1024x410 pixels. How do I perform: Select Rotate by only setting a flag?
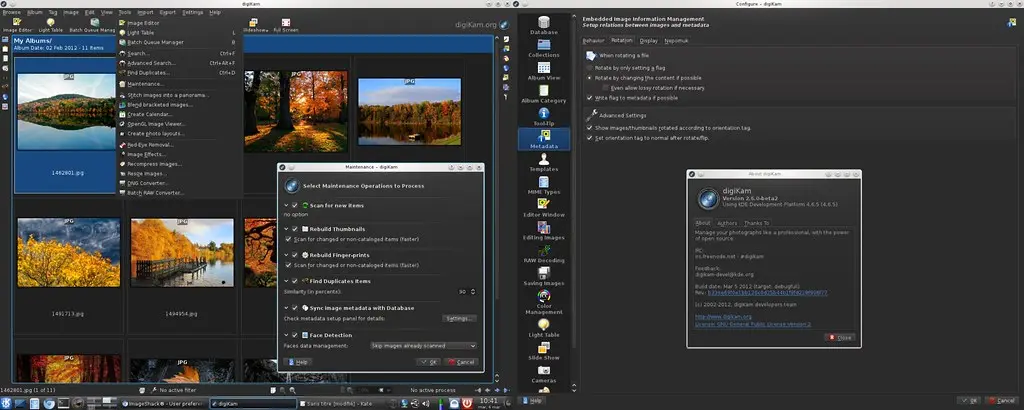[x=590, y=67]
